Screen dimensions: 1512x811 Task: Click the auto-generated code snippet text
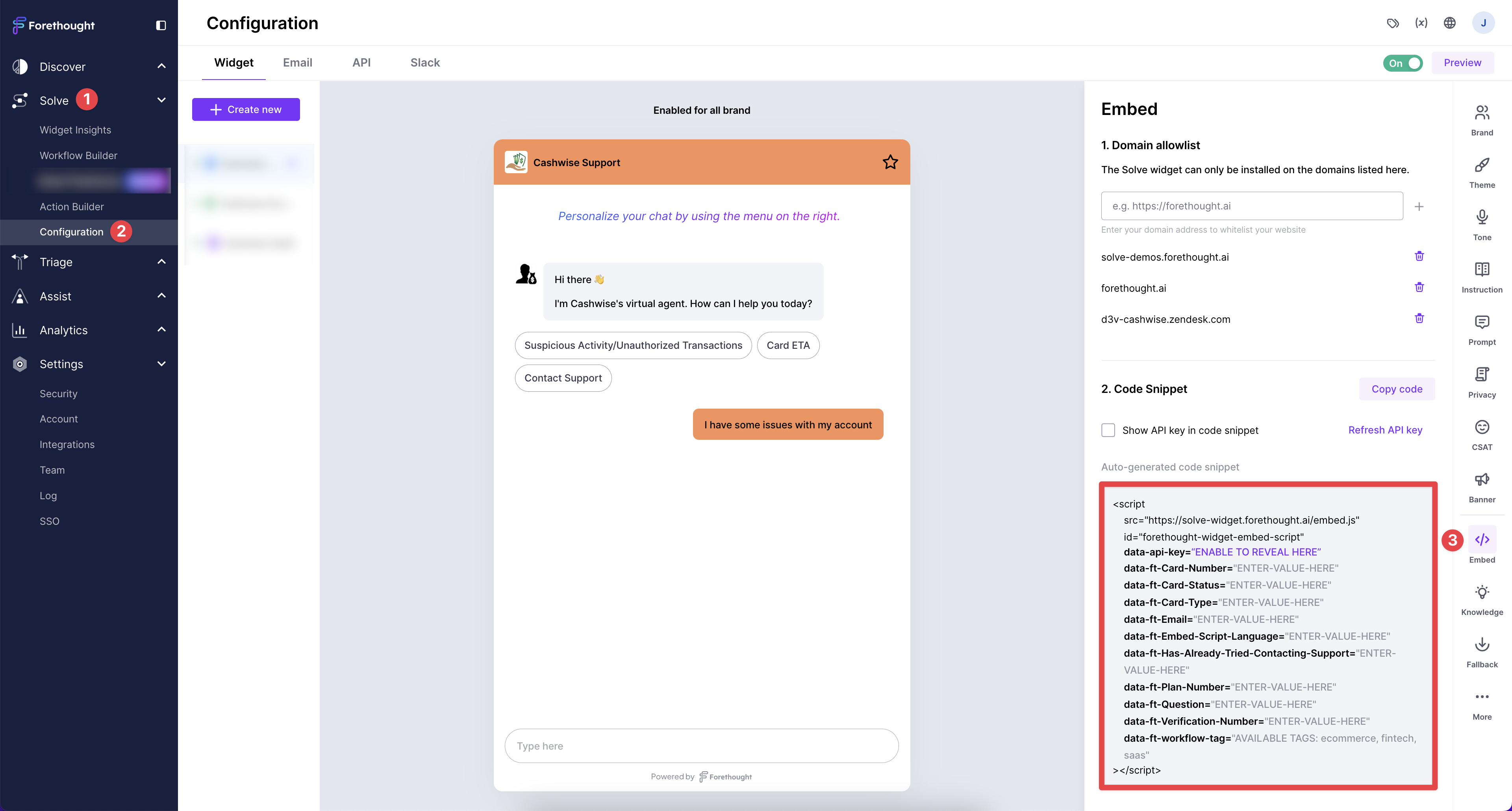[1268, 636]
